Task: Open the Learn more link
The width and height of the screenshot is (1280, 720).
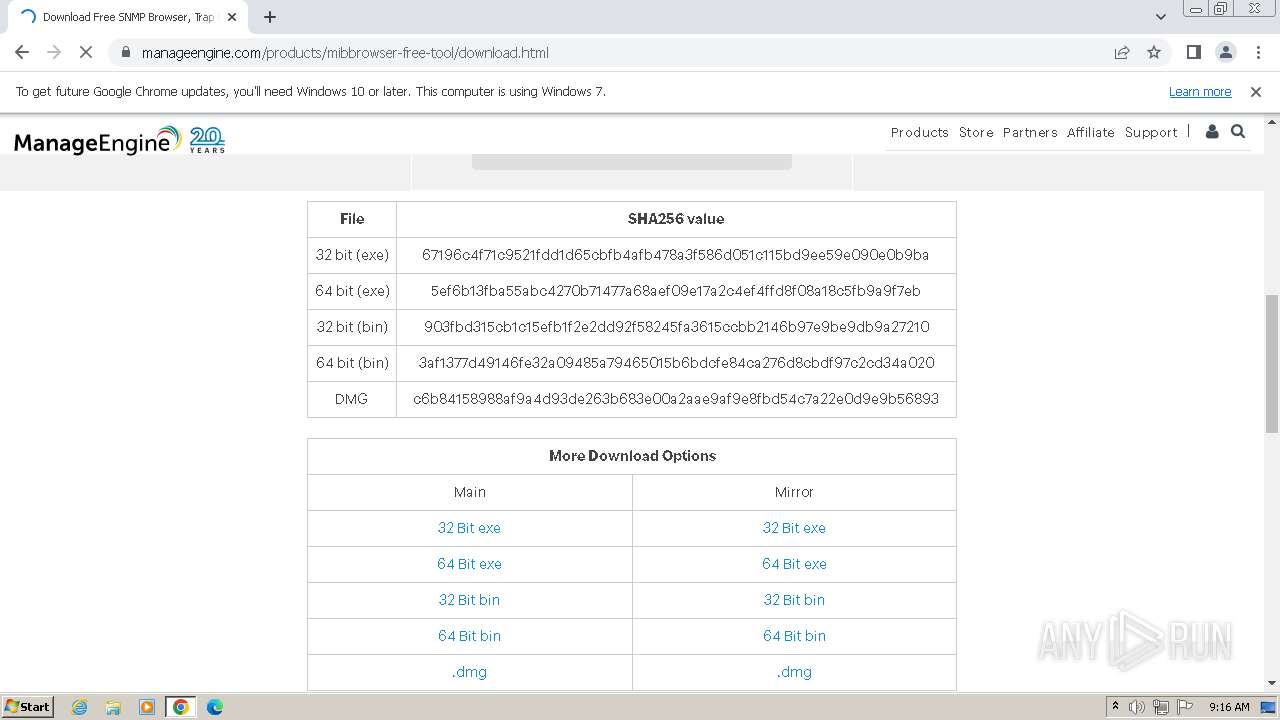Action: [1200, 91]
